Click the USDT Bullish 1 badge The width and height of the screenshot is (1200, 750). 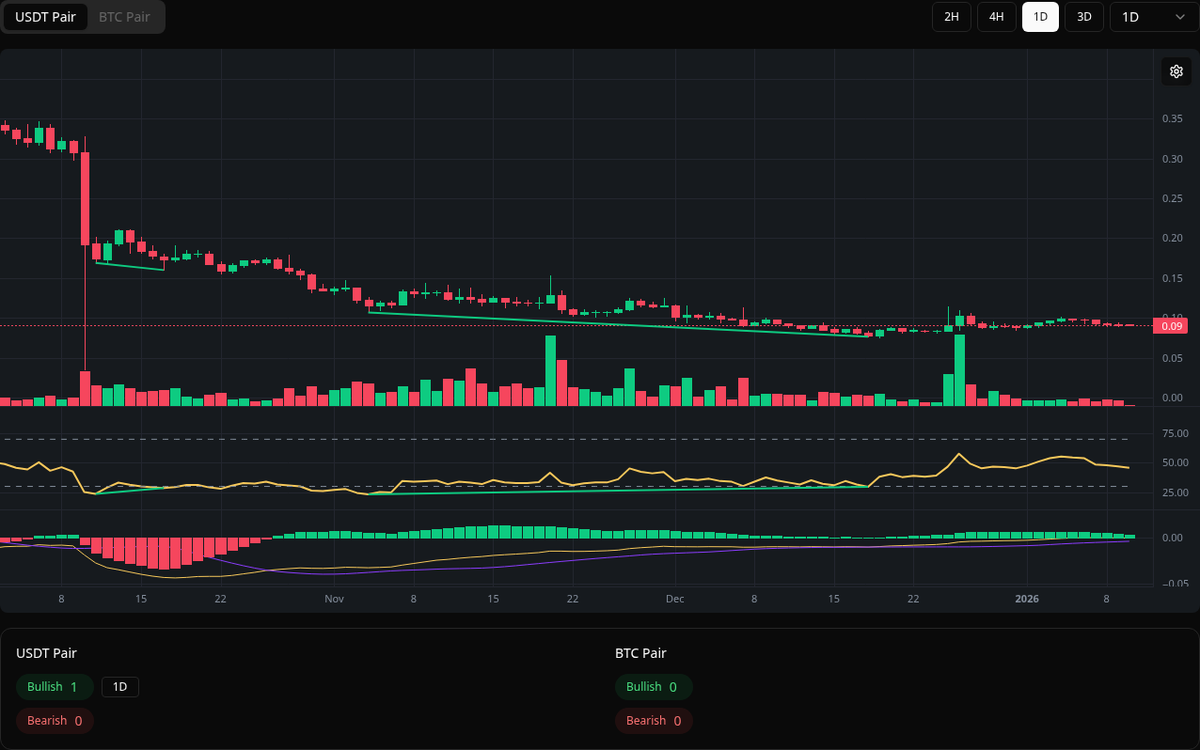55,687
